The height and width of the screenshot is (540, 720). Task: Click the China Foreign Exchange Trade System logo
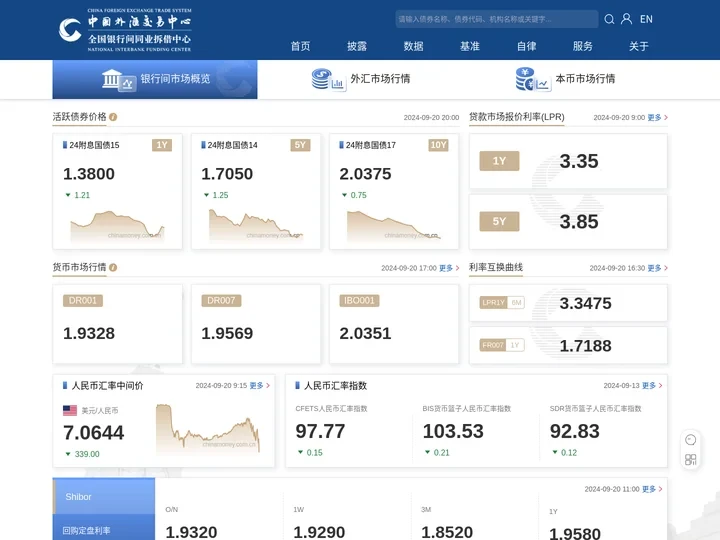coord(125,30)
